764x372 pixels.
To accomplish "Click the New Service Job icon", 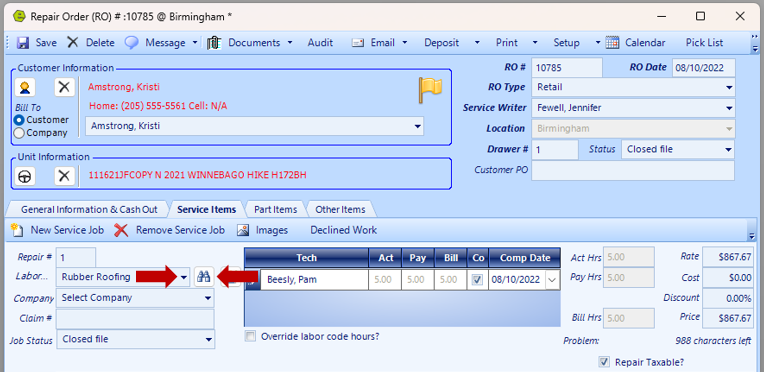I will tap(17, 230).
